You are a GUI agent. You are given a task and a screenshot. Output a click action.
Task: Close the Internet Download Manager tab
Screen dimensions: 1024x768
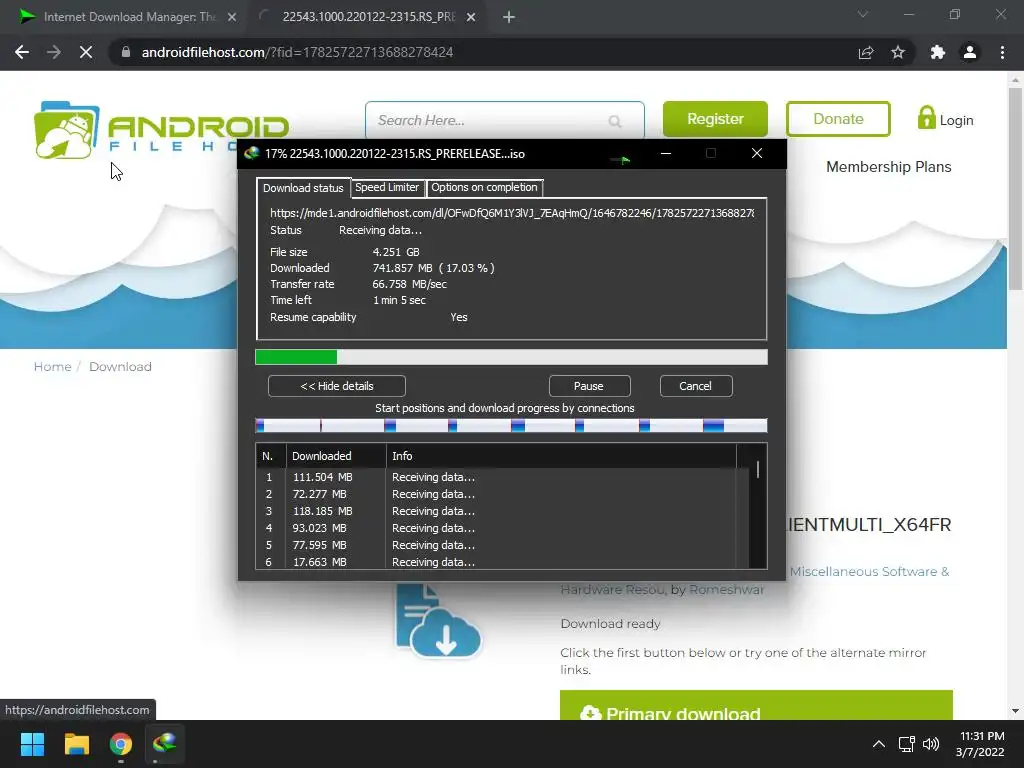point(232,17)
